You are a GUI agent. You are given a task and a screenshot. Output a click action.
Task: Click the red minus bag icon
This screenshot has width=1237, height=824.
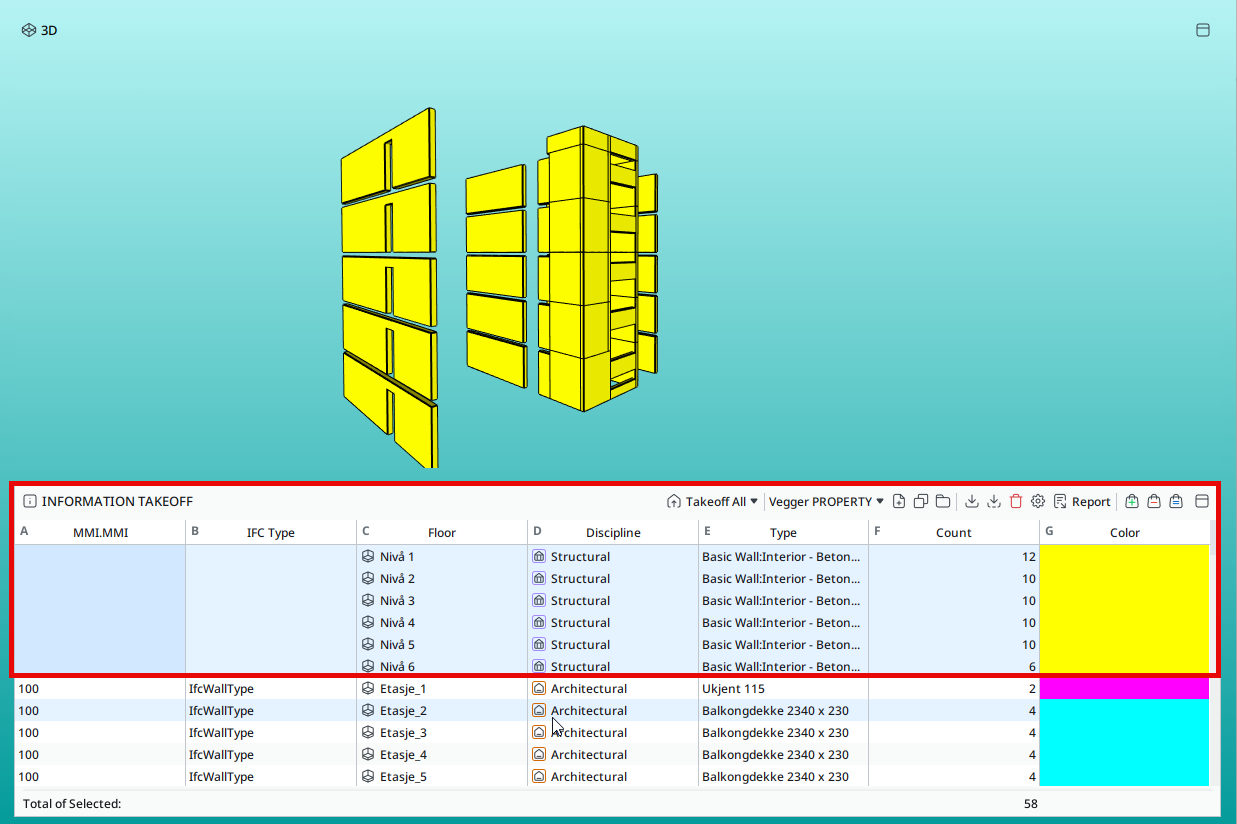[x=1154, y=502]
